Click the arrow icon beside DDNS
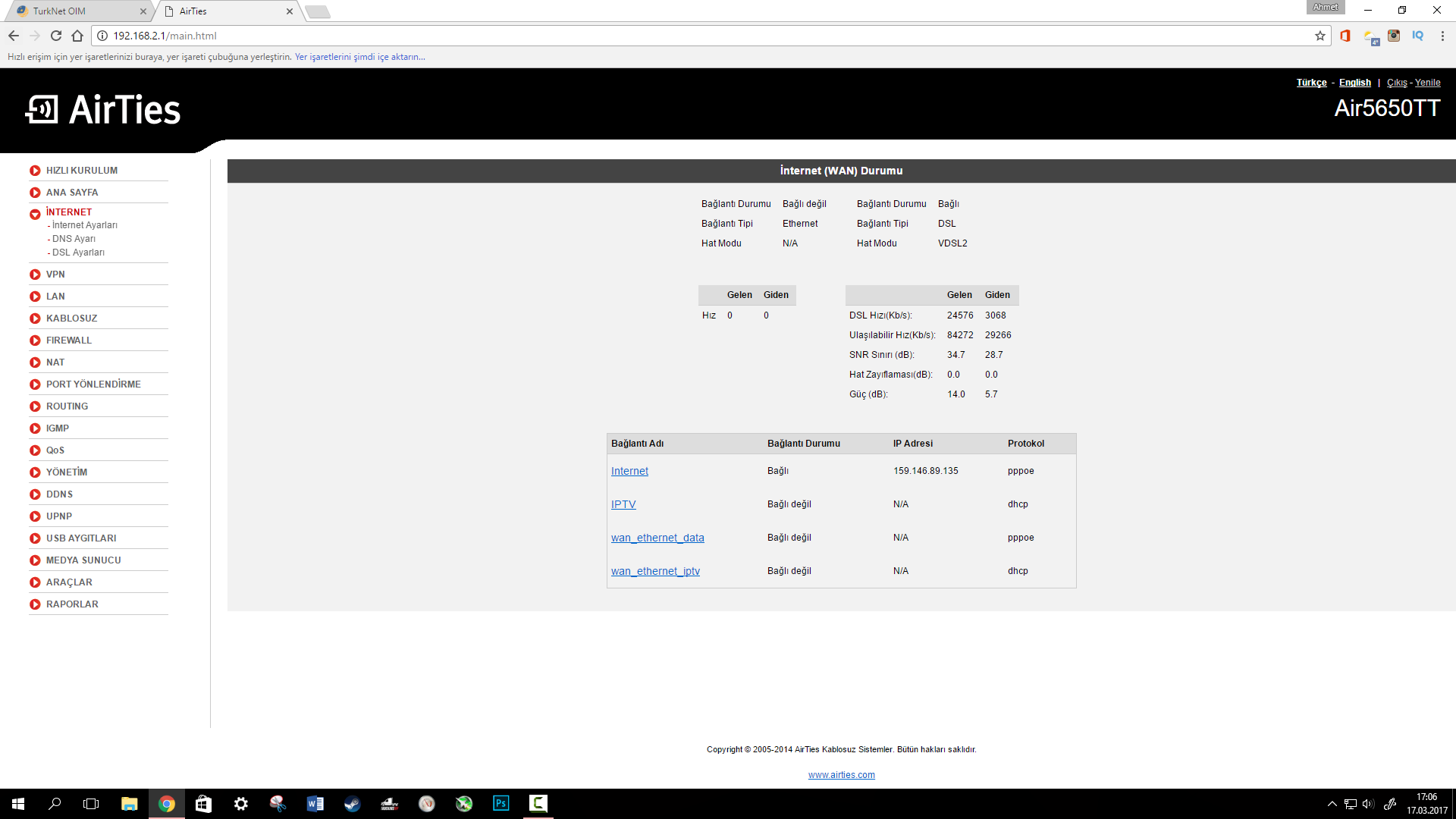1456x819 pixels. (x=35, y=494)
